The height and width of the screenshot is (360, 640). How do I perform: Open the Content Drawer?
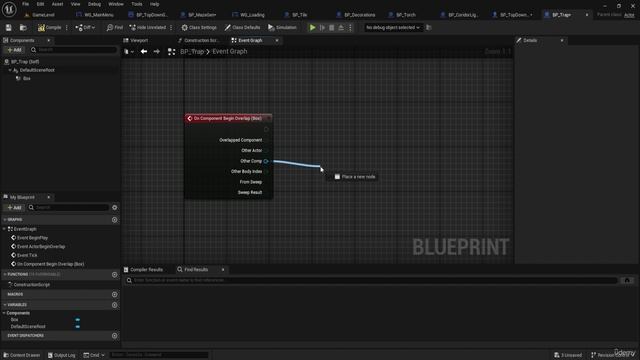[x=22, y=355]
